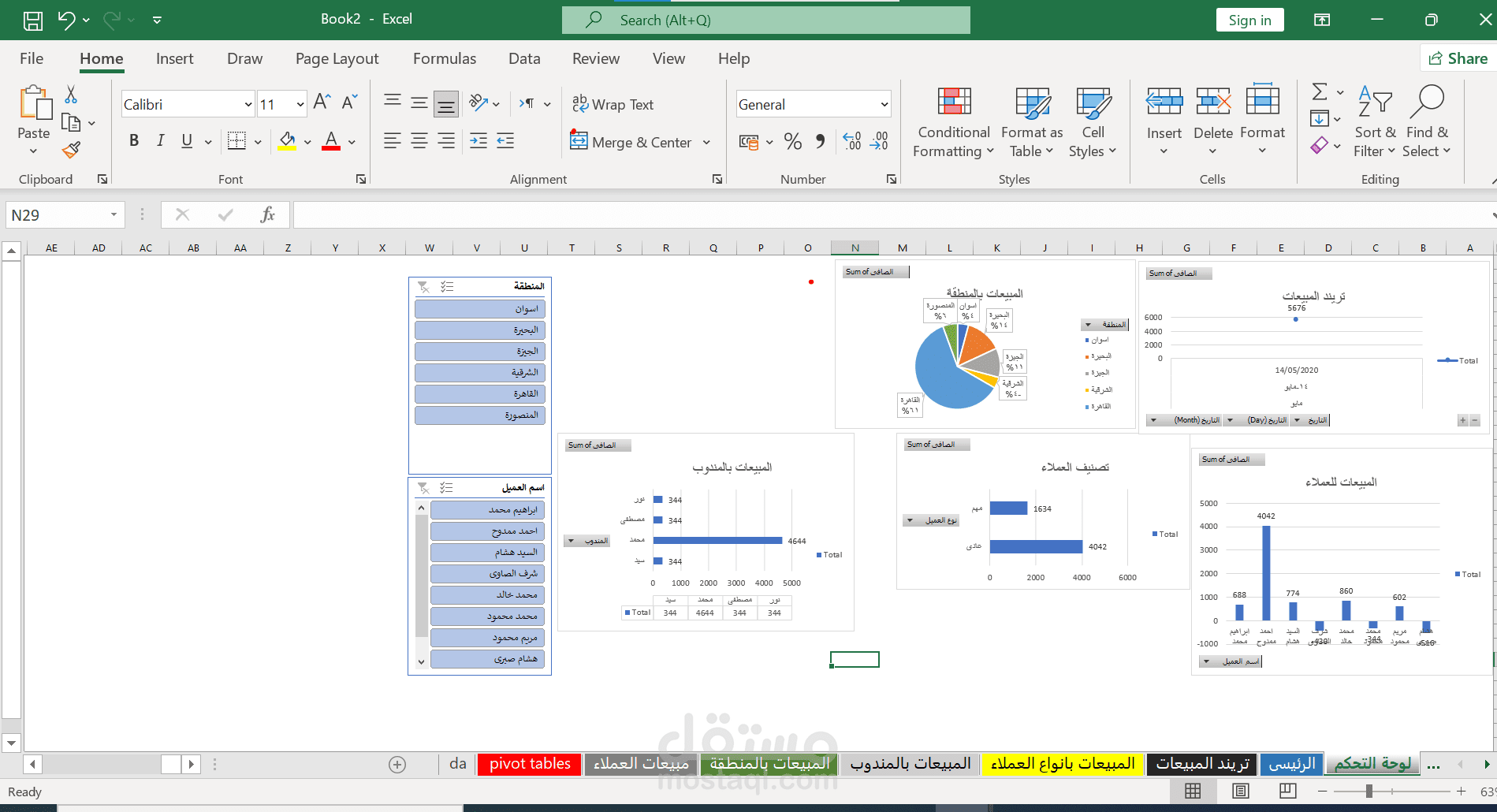Toggle multi-select on اسم العميل slicer
The width and height of the screenshot is (1497, 812).
pos(446,488)
